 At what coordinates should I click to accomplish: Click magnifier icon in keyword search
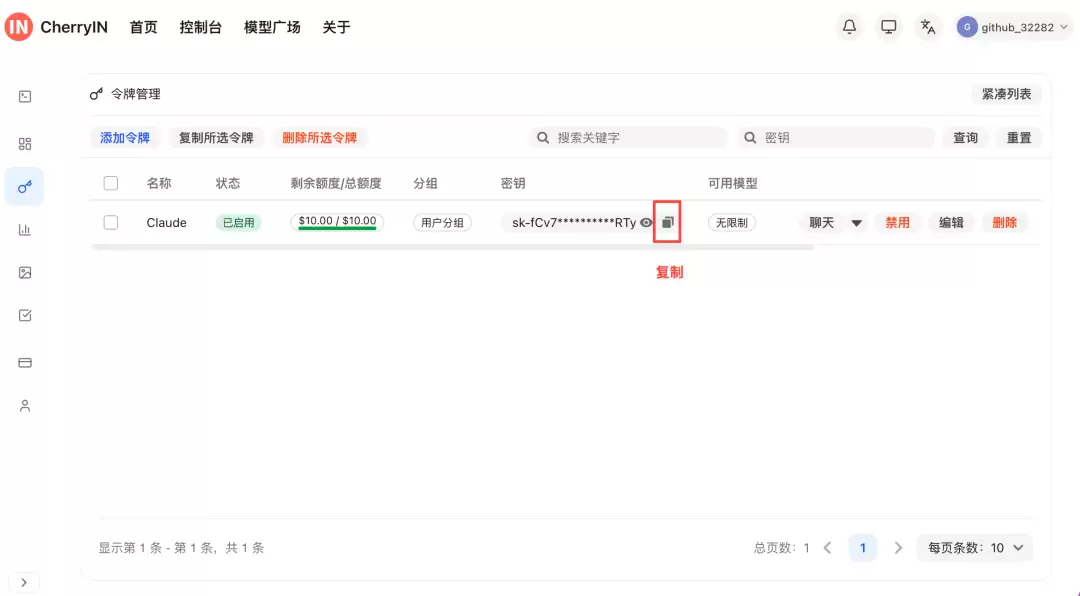(x=543, y=138)
